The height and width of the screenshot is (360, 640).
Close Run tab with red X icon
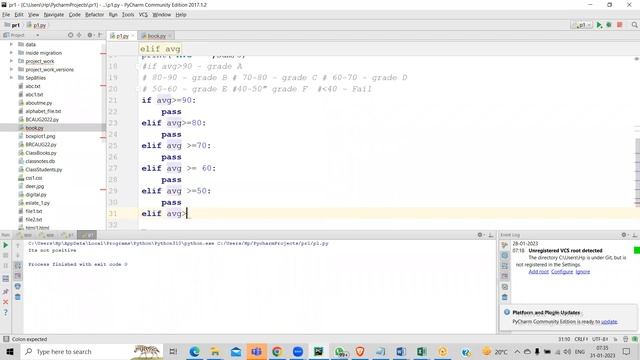tap(6, 302)
